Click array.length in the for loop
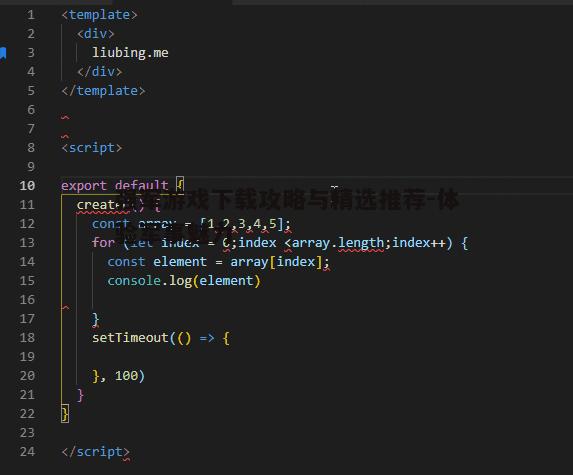This screenshot has width=573, height=475. (338, 243)
